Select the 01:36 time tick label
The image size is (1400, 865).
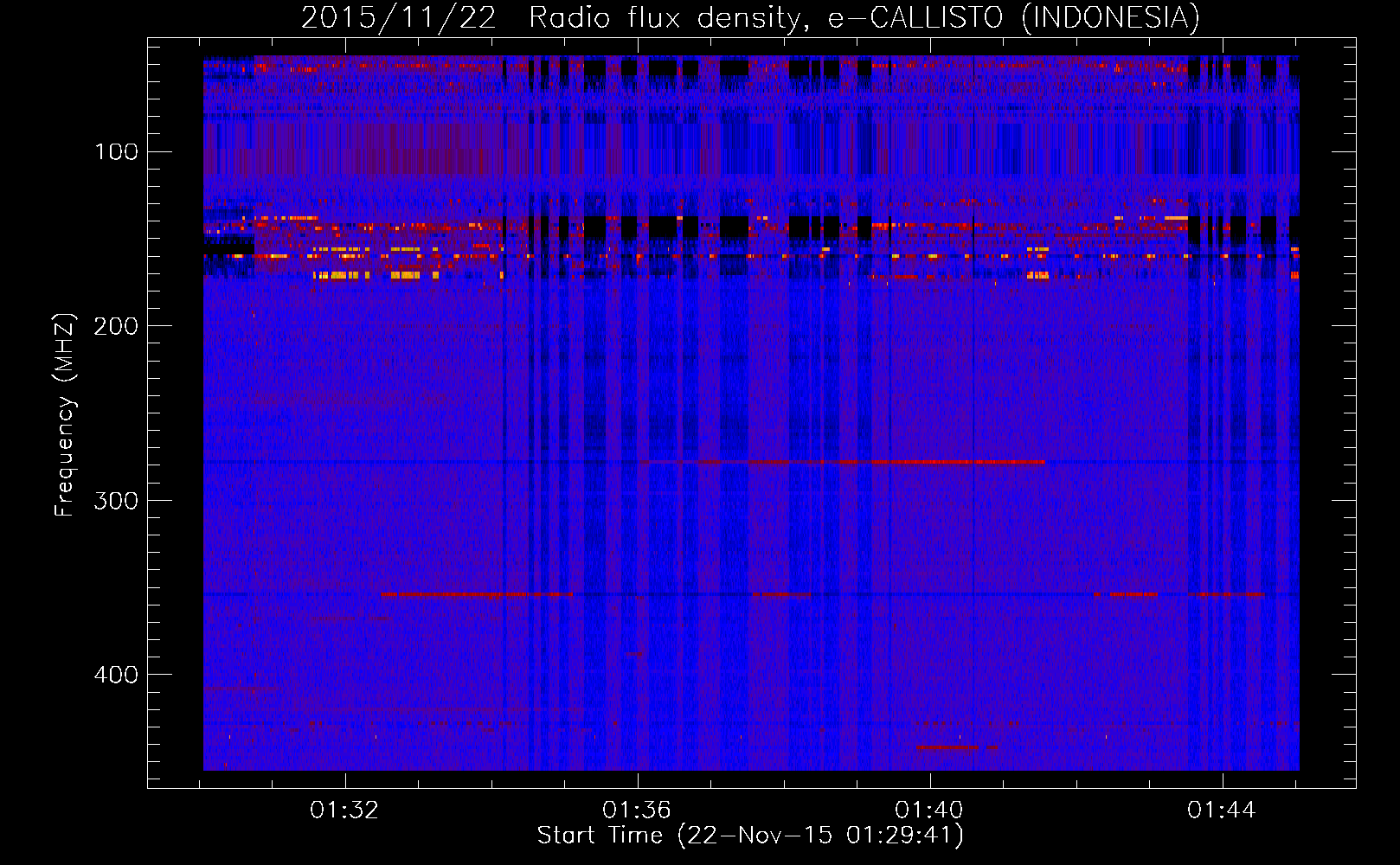pos(637,811)
